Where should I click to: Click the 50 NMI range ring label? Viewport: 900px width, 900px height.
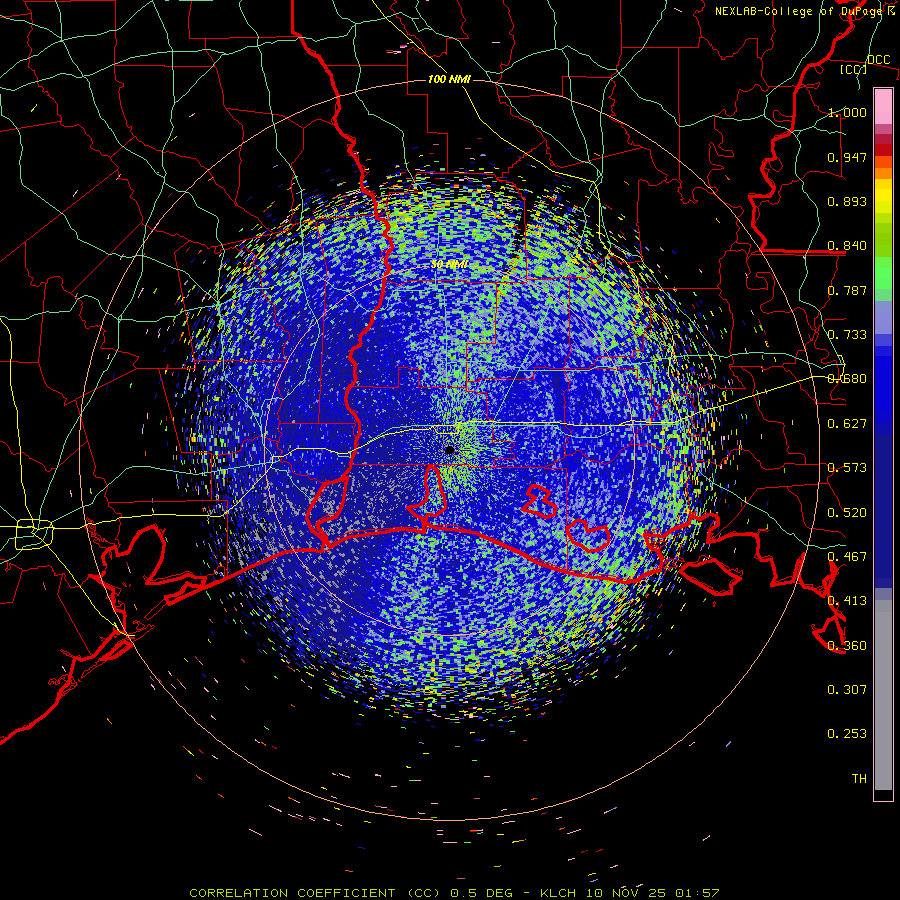coord(449,265)
